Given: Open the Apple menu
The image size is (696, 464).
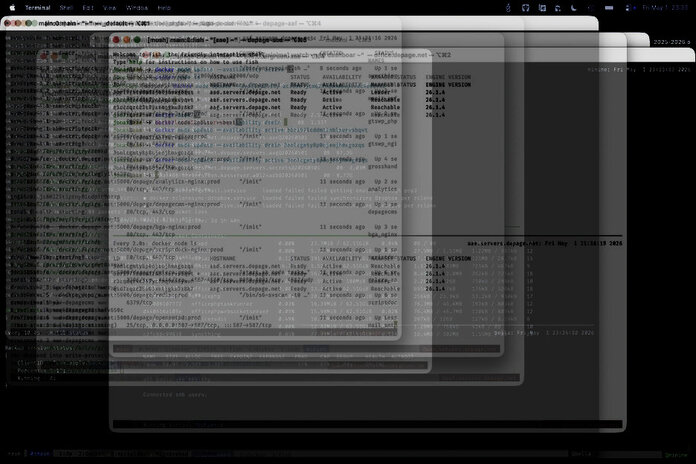Looking at the screenshot, I should click(12, 8).
